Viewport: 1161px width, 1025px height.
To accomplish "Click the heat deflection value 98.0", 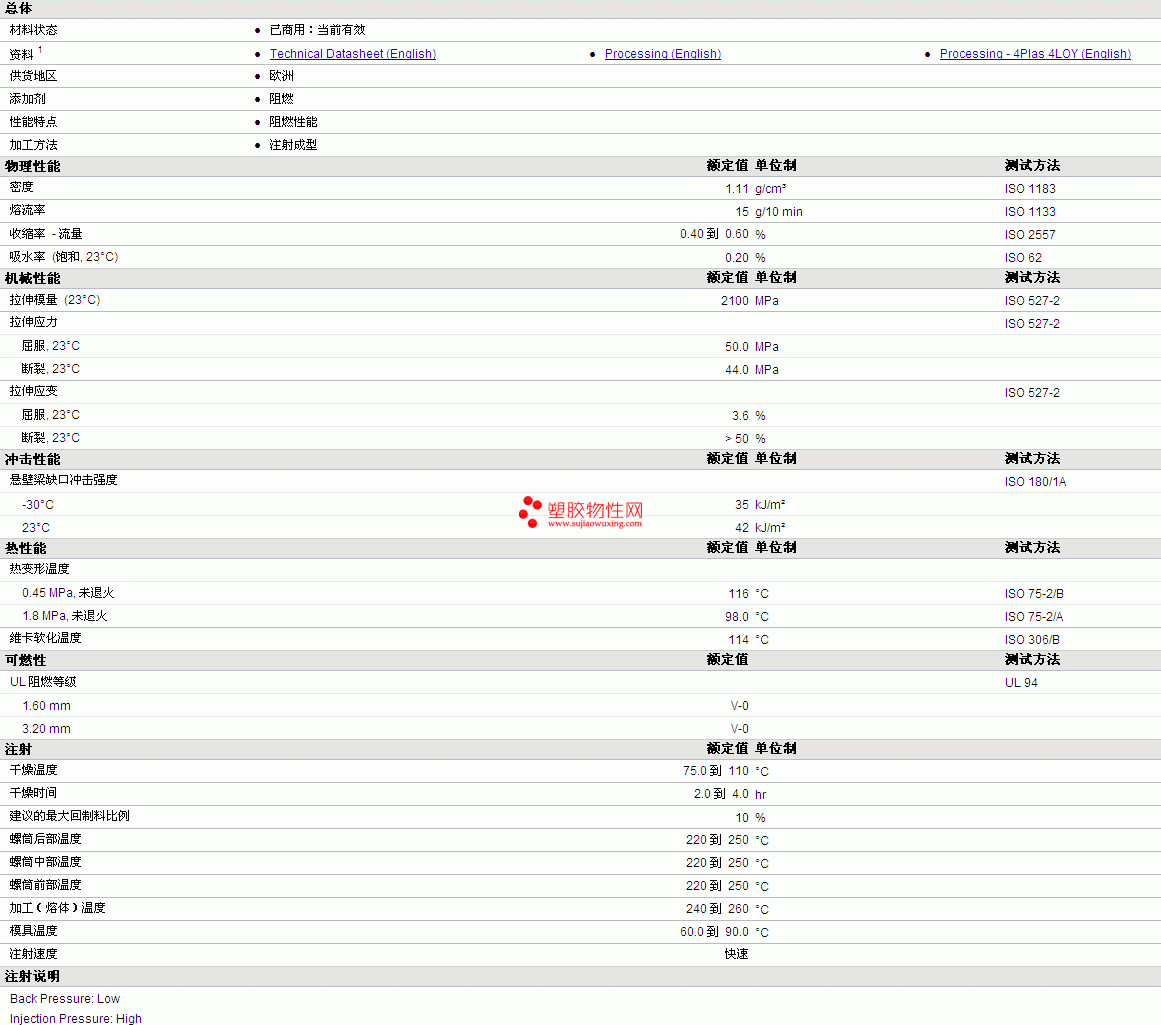I will (737, 616).
